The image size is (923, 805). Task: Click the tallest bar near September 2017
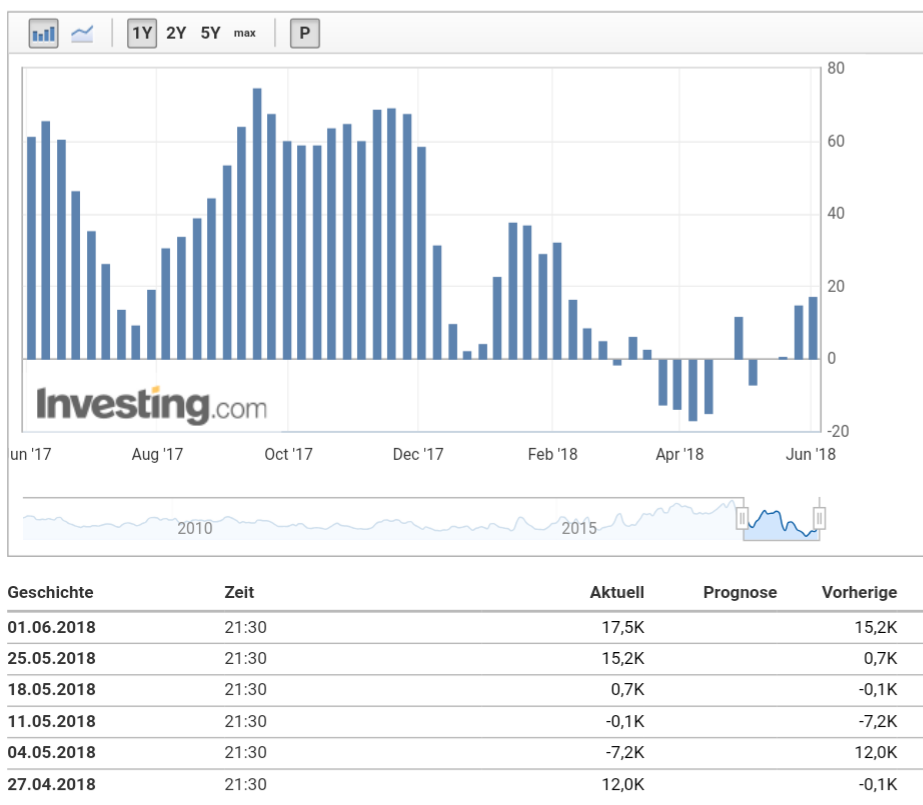[x=256, y=220]
